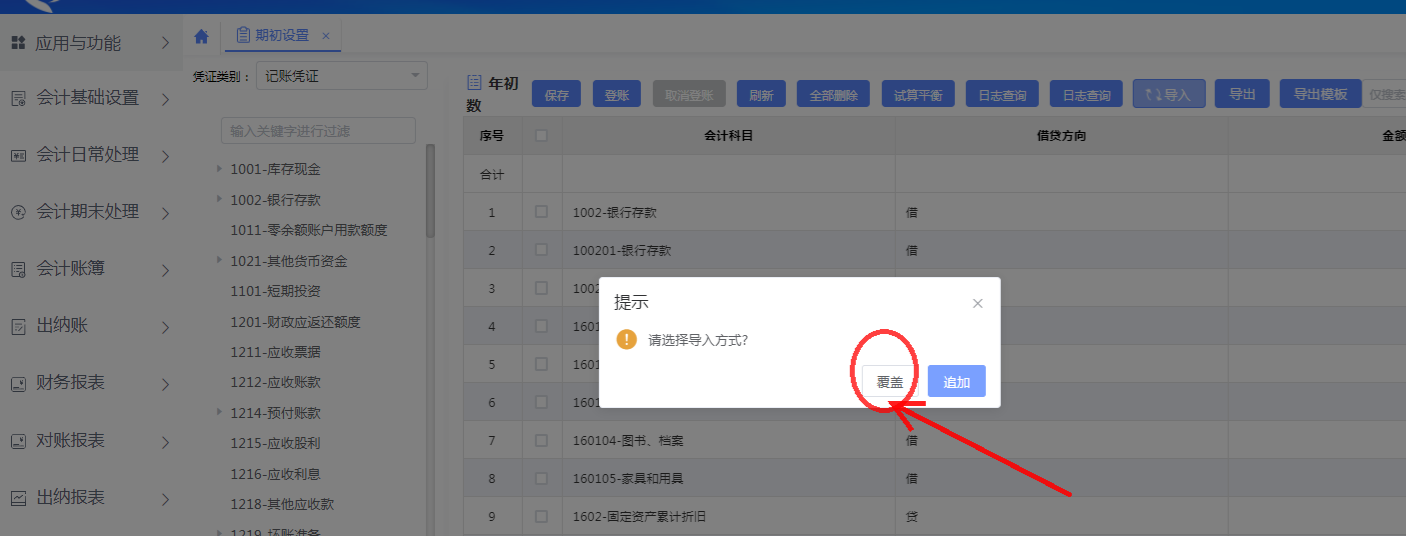1406x536 pixels.
Task: Check the box for 160104-图书、档案 row
Action: coord(541,440)
